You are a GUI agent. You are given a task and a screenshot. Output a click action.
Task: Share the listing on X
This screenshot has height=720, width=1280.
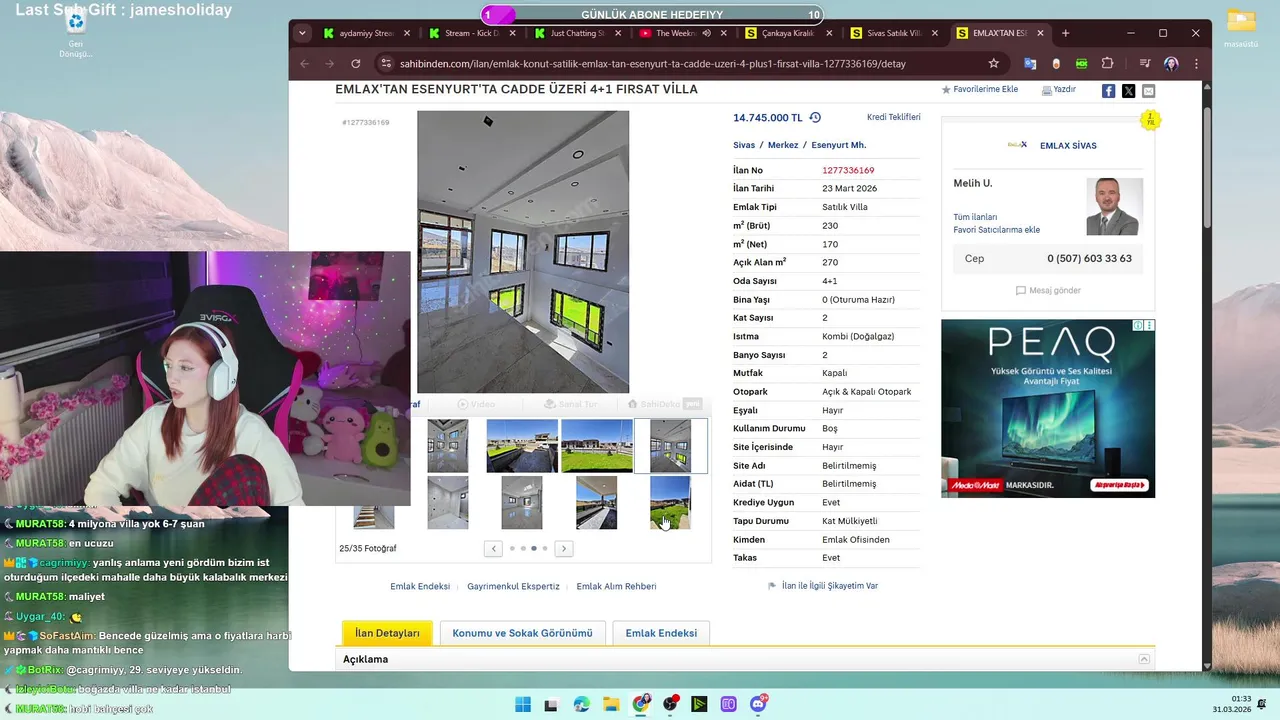click(x=1128, y=91)
